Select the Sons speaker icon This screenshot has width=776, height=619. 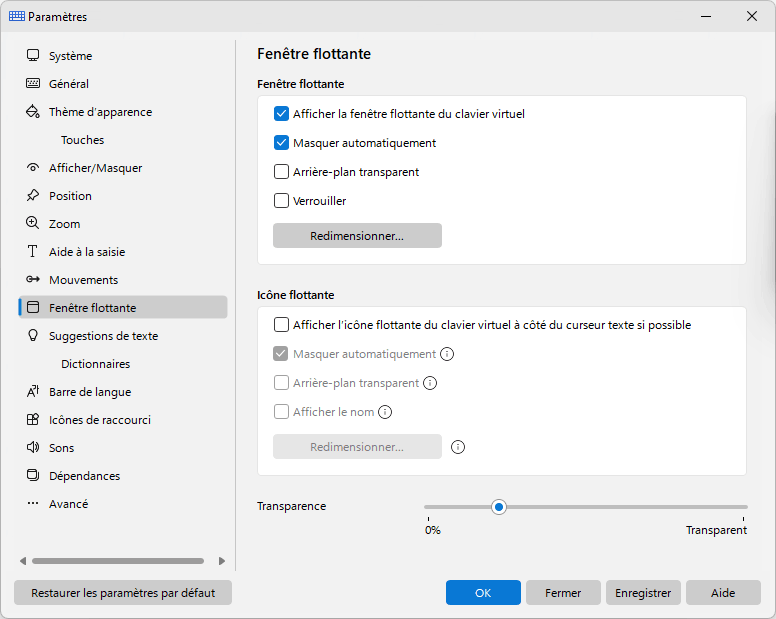33,447
